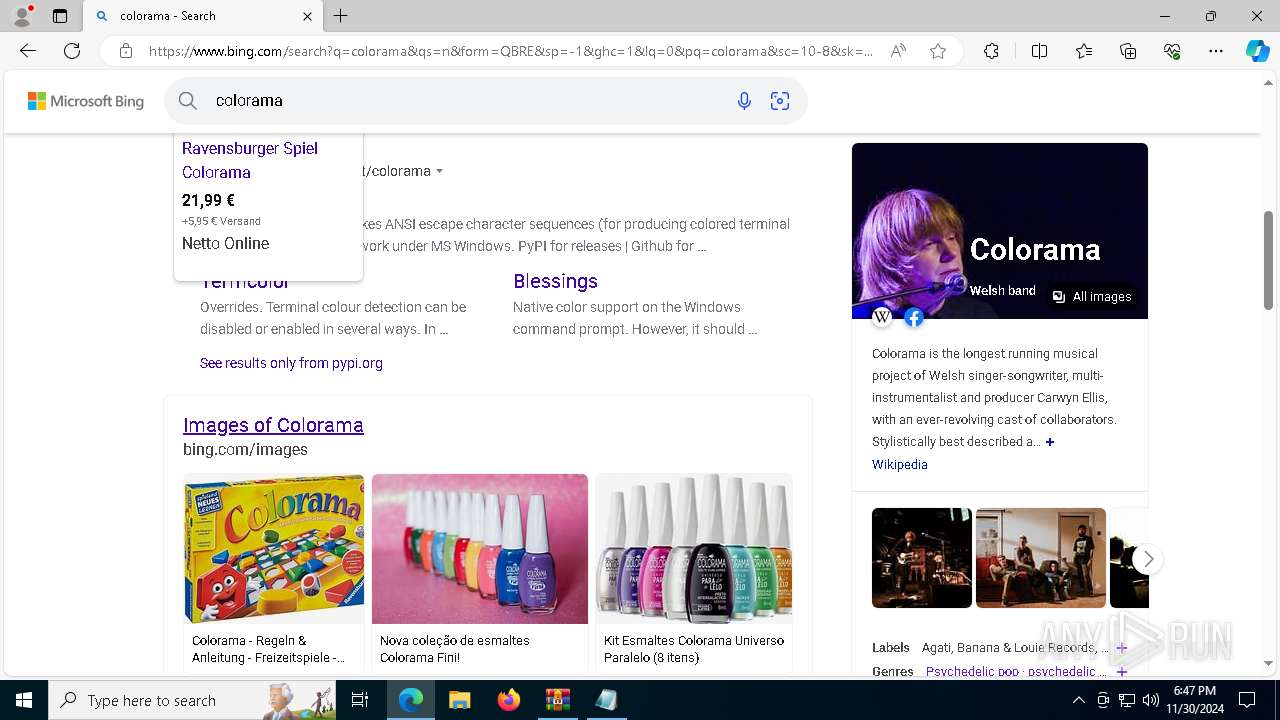
Task: Open pink nail polish image thumbnail
Action: click(480, 549)
